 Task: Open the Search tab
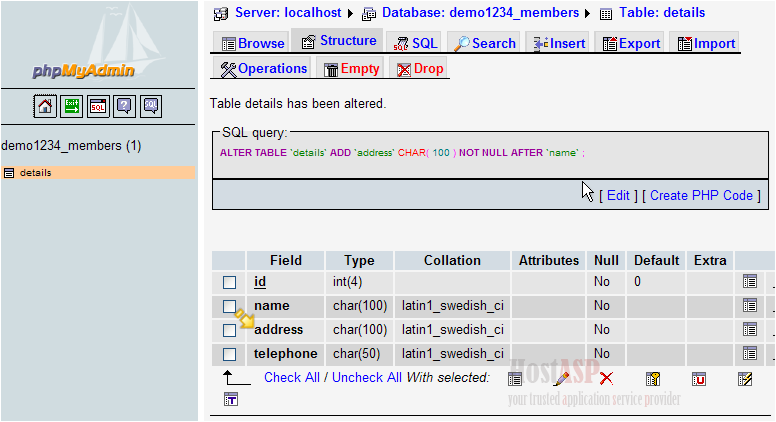click(x=485, y=44)
